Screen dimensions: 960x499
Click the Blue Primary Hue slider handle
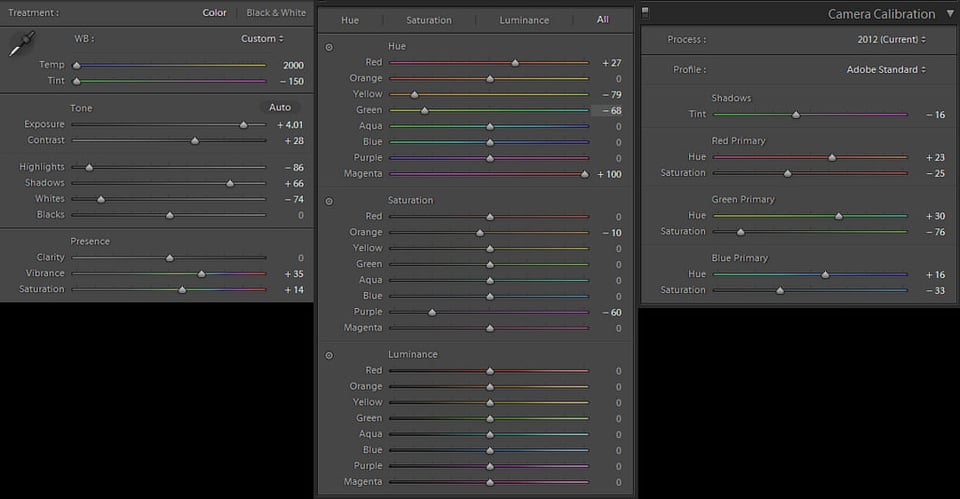pyautogui.click(x=825, y=275)
